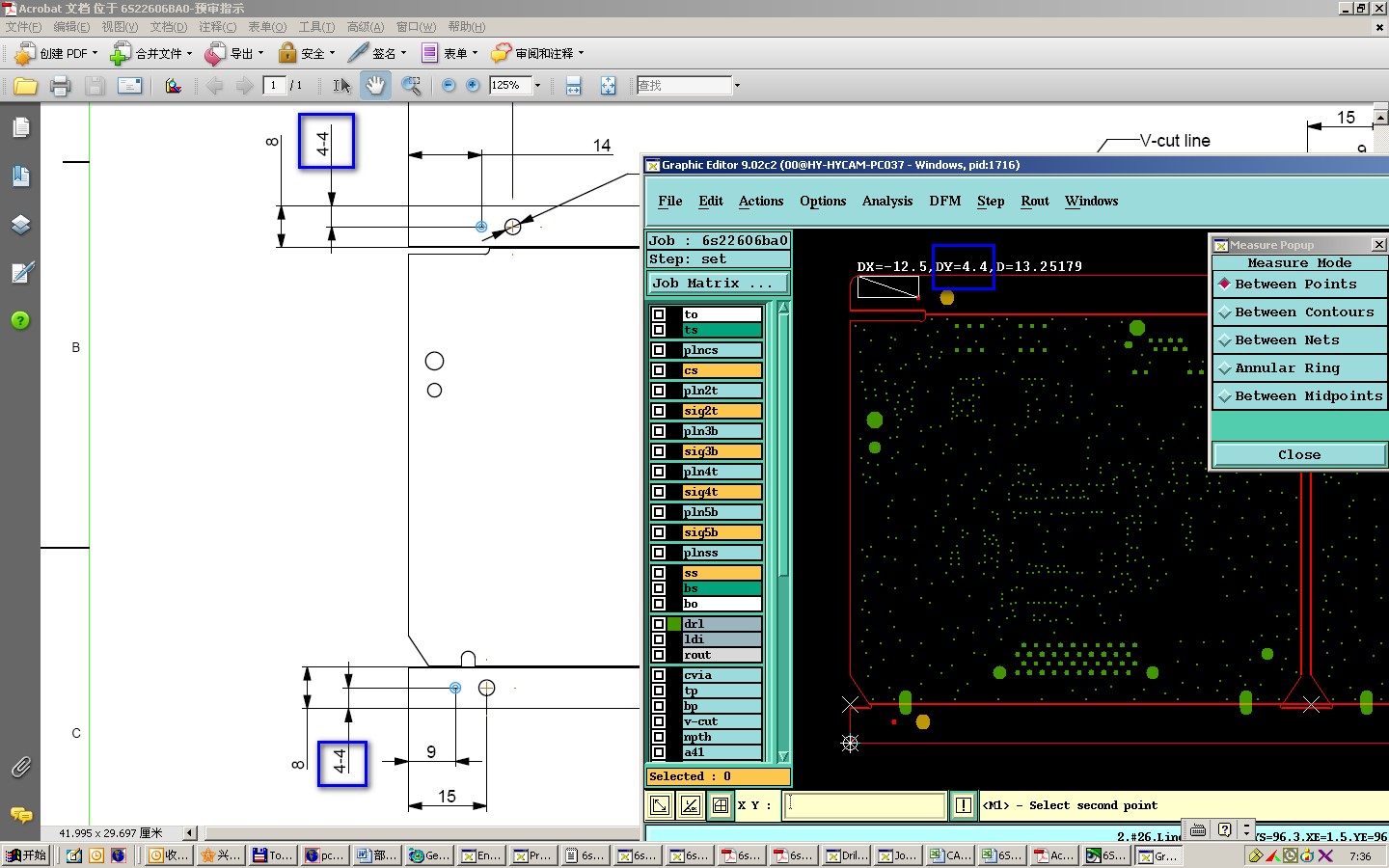Image resolution: width=1389 pixels, height=868 pixels.
Task: Select the Hand tool in Acrobat toolbar
Action: 375,86
